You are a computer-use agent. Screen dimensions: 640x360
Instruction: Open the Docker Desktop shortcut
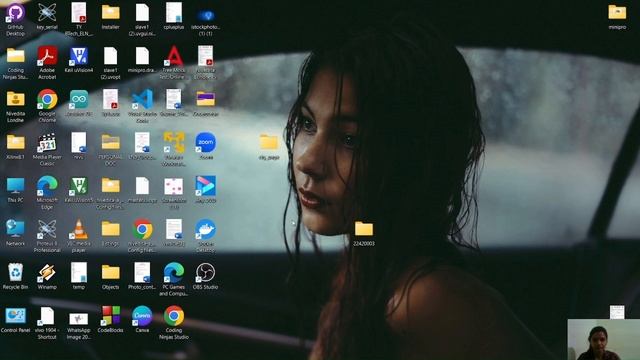click(x=206, y=229)
